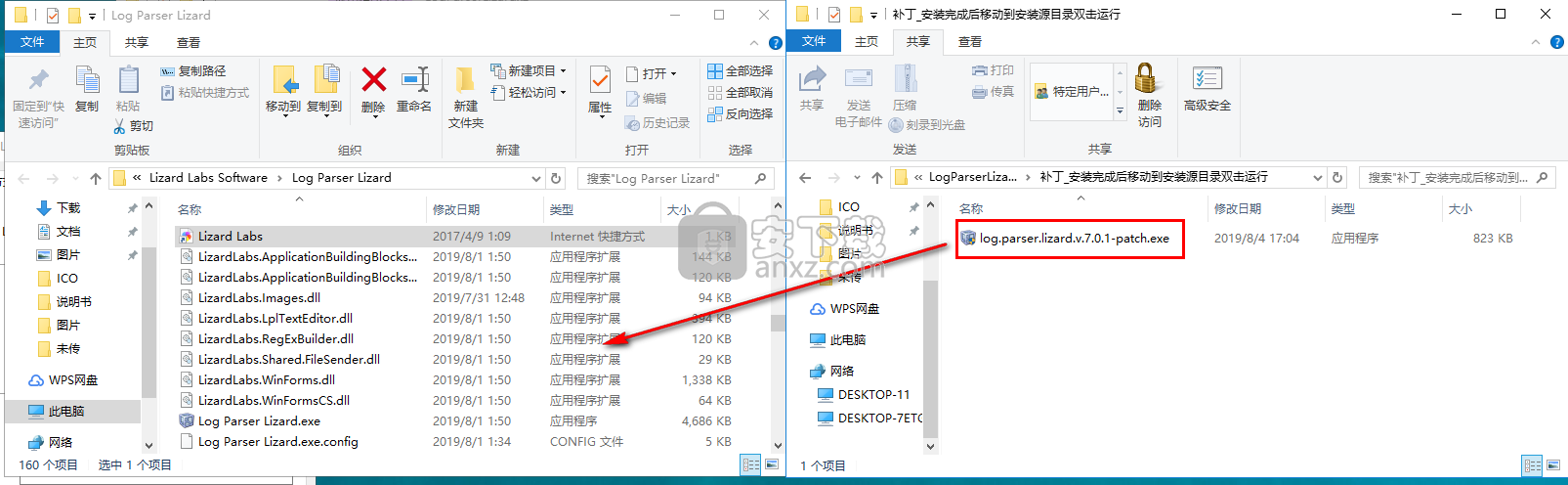Switch to large icons view in left window status bar
The height and width of the screenshot is (485, 1568).
tap(772, 464)
